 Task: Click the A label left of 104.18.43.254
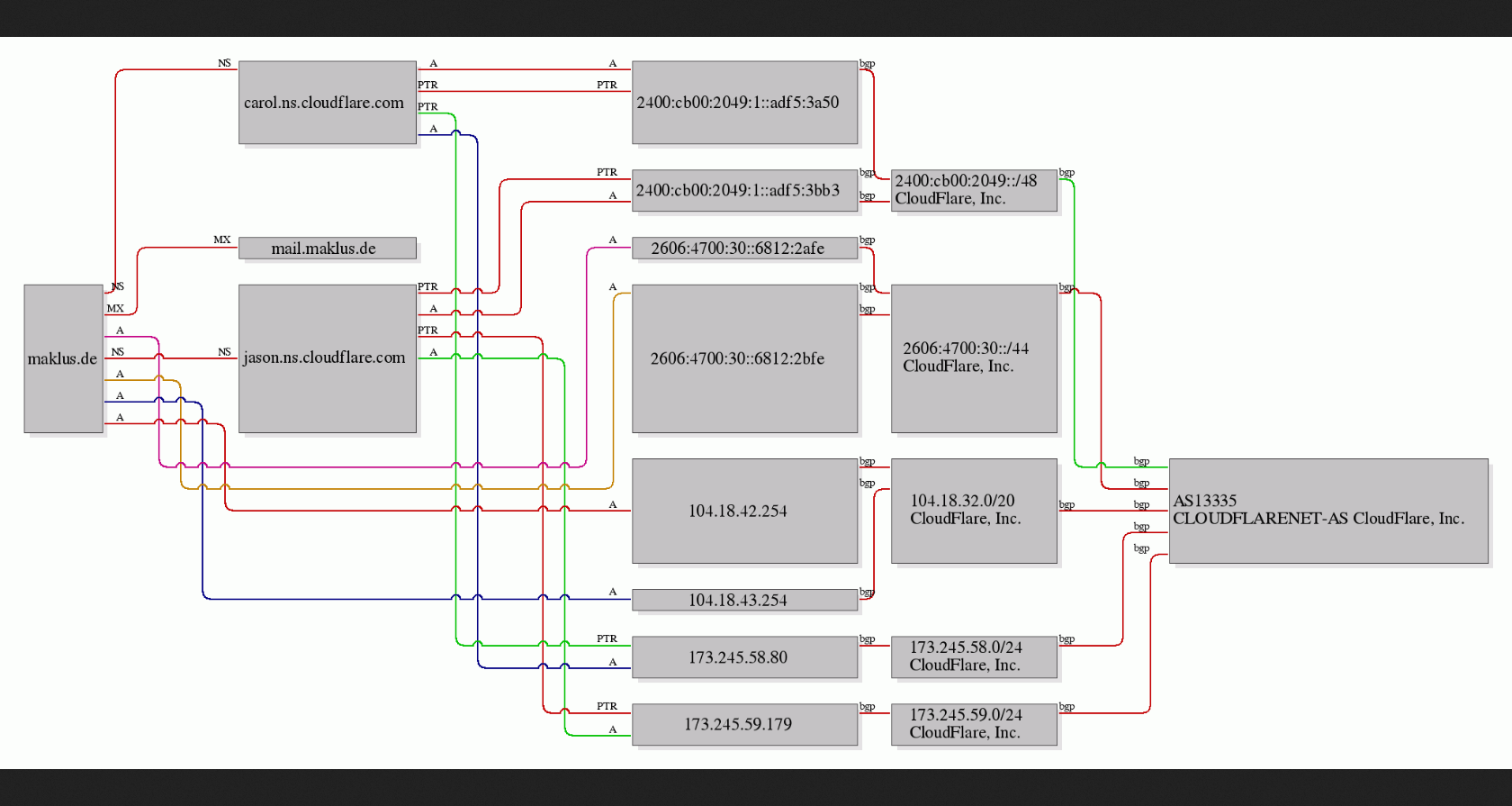click(613, 592)
